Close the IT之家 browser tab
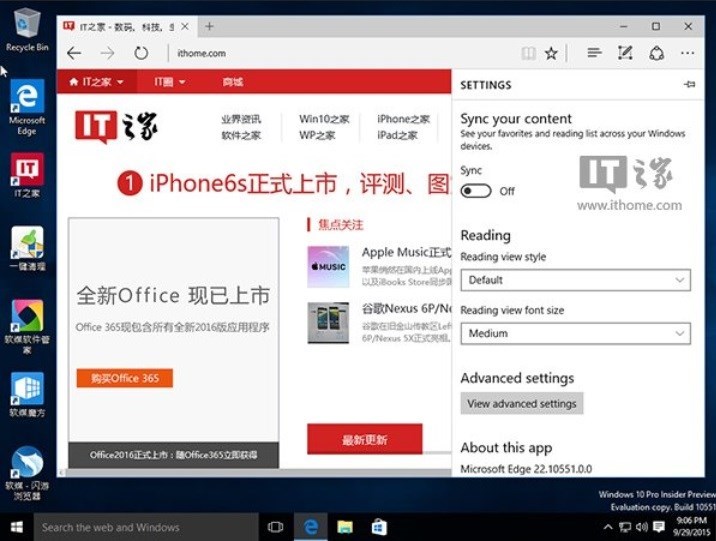 click(x=184, y=26)
